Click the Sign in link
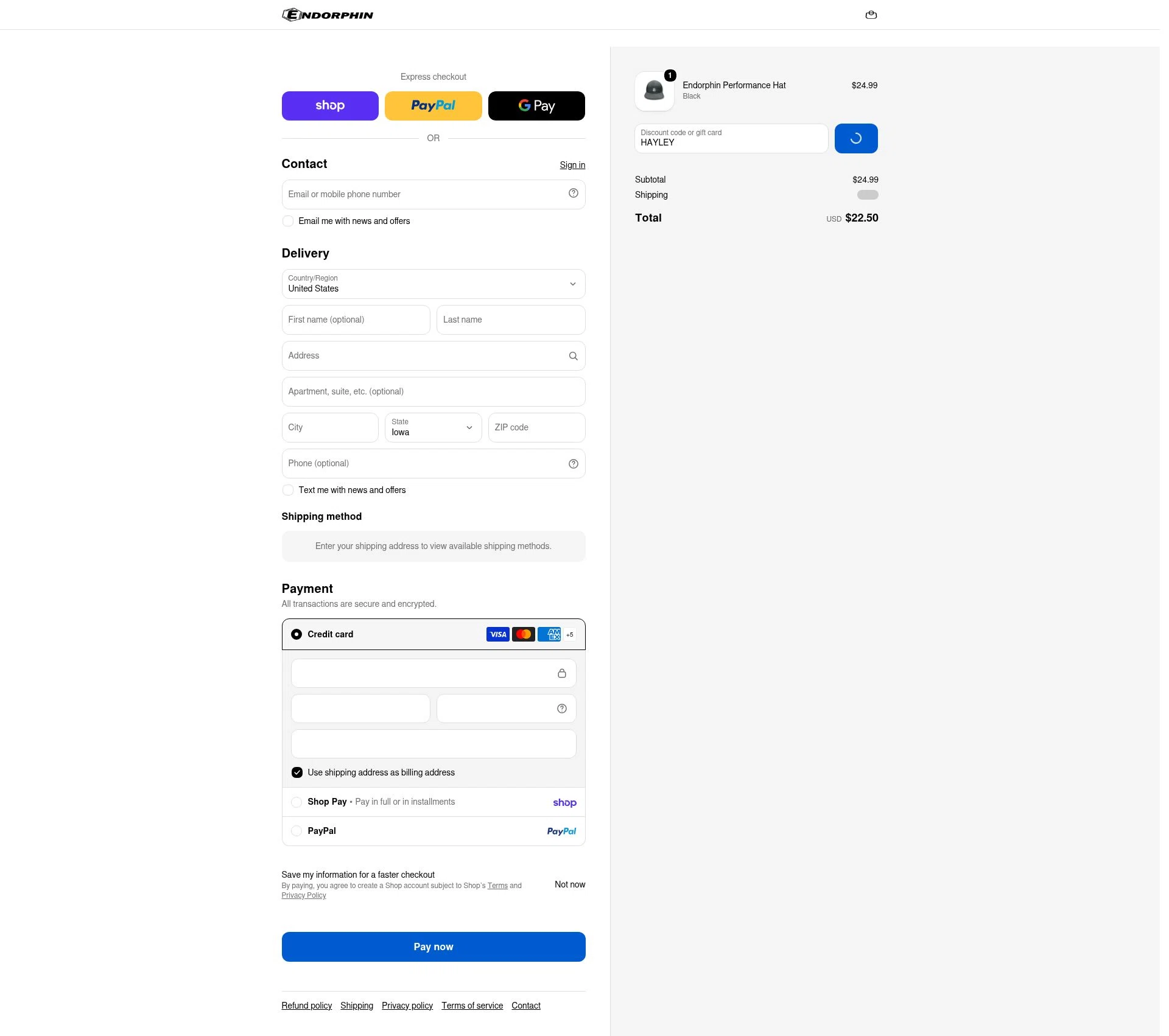 pos(572,165)
